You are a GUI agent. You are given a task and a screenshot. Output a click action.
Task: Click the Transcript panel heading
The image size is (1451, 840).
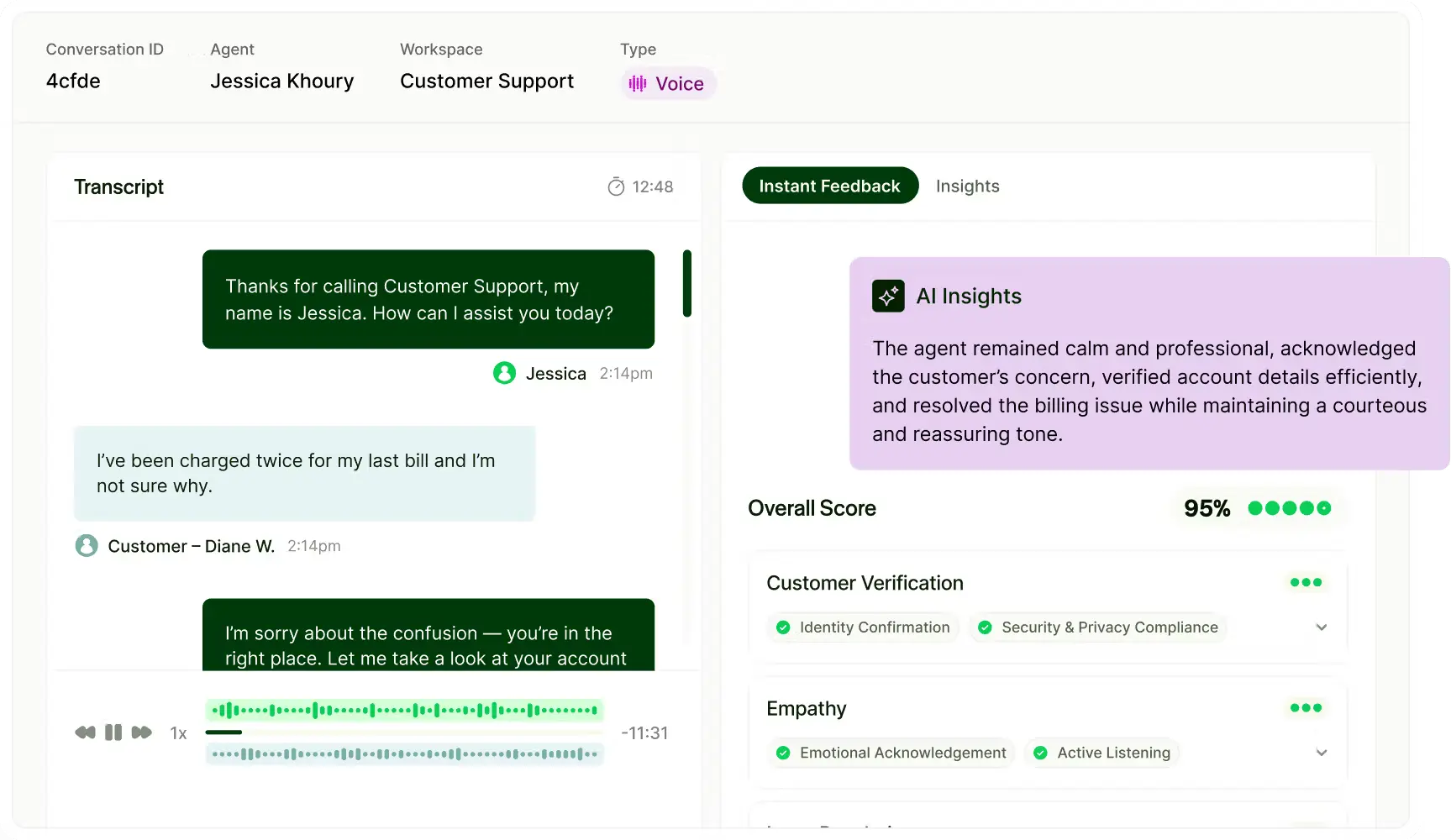tap(118, 186)
